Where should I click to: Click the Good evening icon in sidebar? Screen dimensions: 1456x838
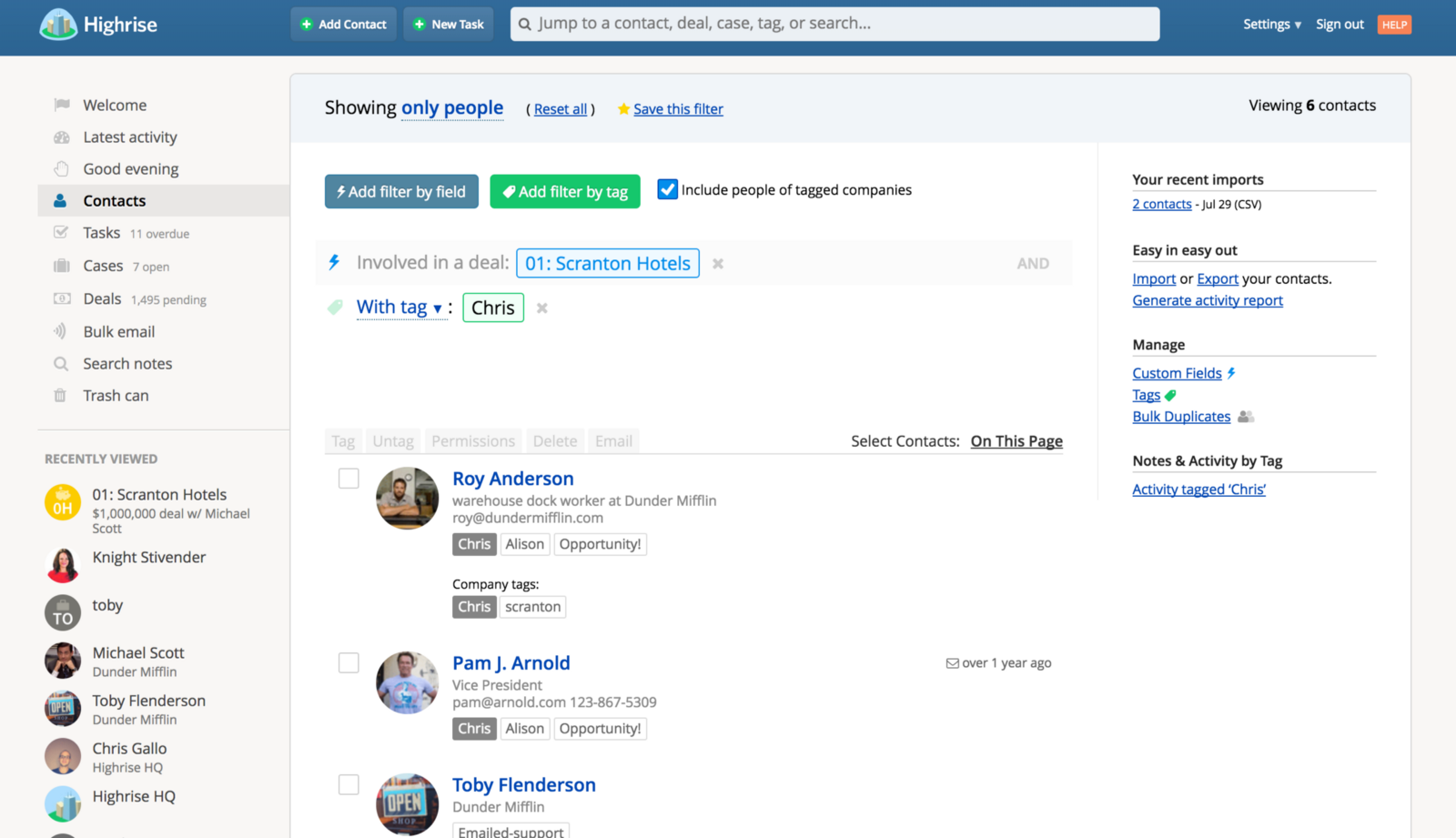pos(62,169)
